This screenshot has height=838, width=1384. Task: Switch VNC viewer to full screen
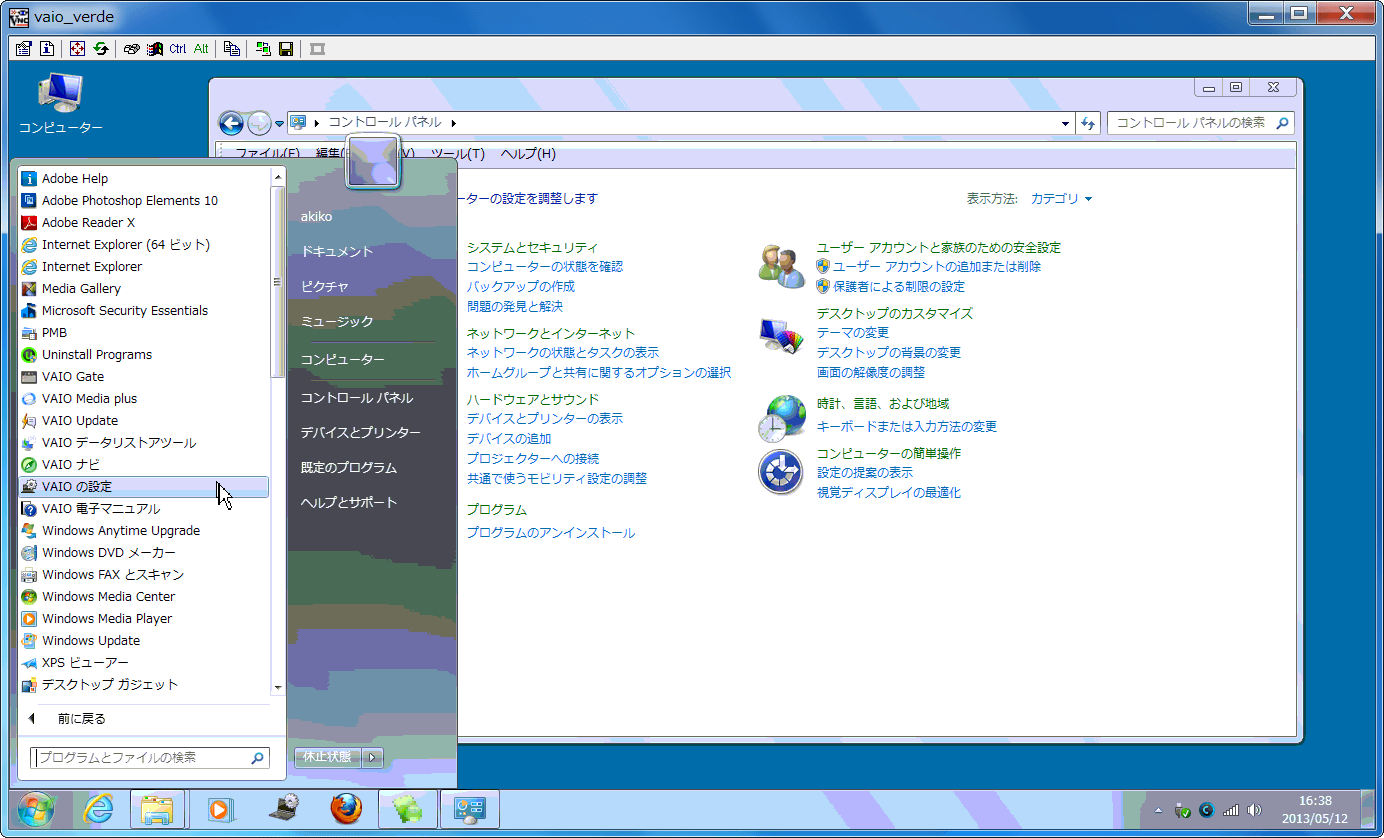[77, 48]
